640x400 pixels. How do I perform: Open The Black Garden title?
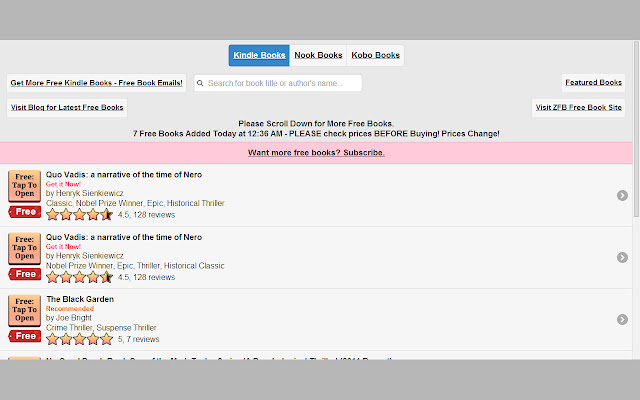[80, 299]
